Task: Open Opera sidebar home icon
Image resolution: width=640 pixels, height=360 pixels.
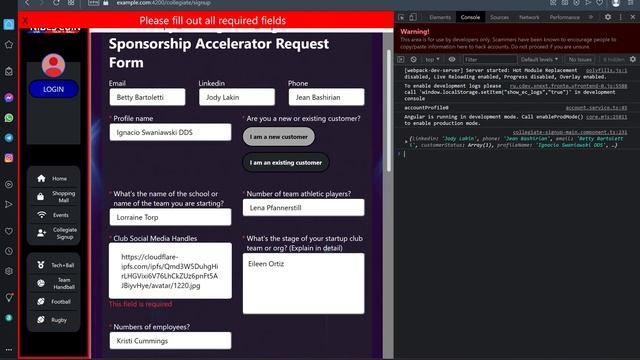Action: click(x=9, y=24)
